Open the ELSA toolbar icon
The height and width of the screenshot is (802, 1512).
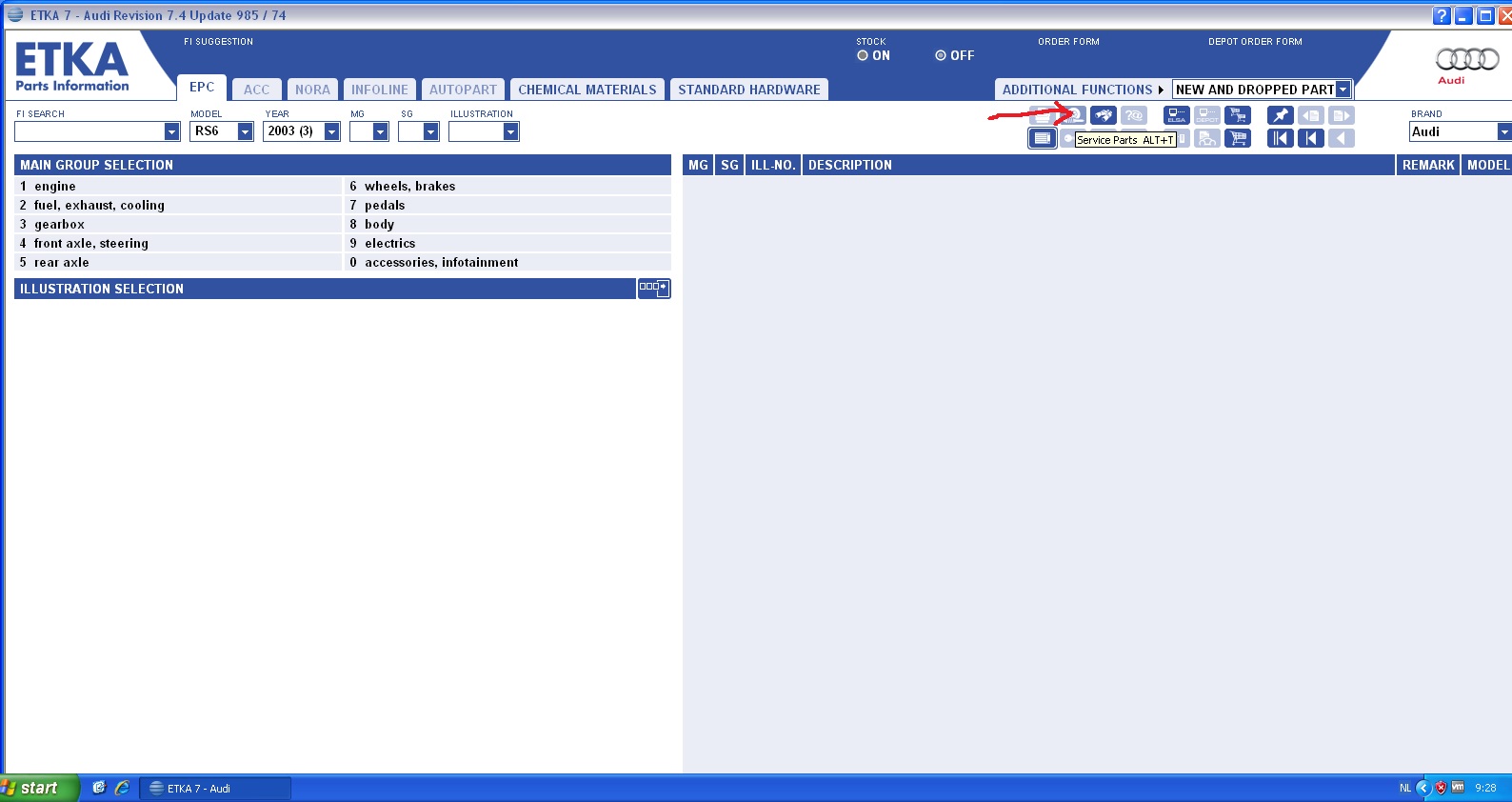1177,115
